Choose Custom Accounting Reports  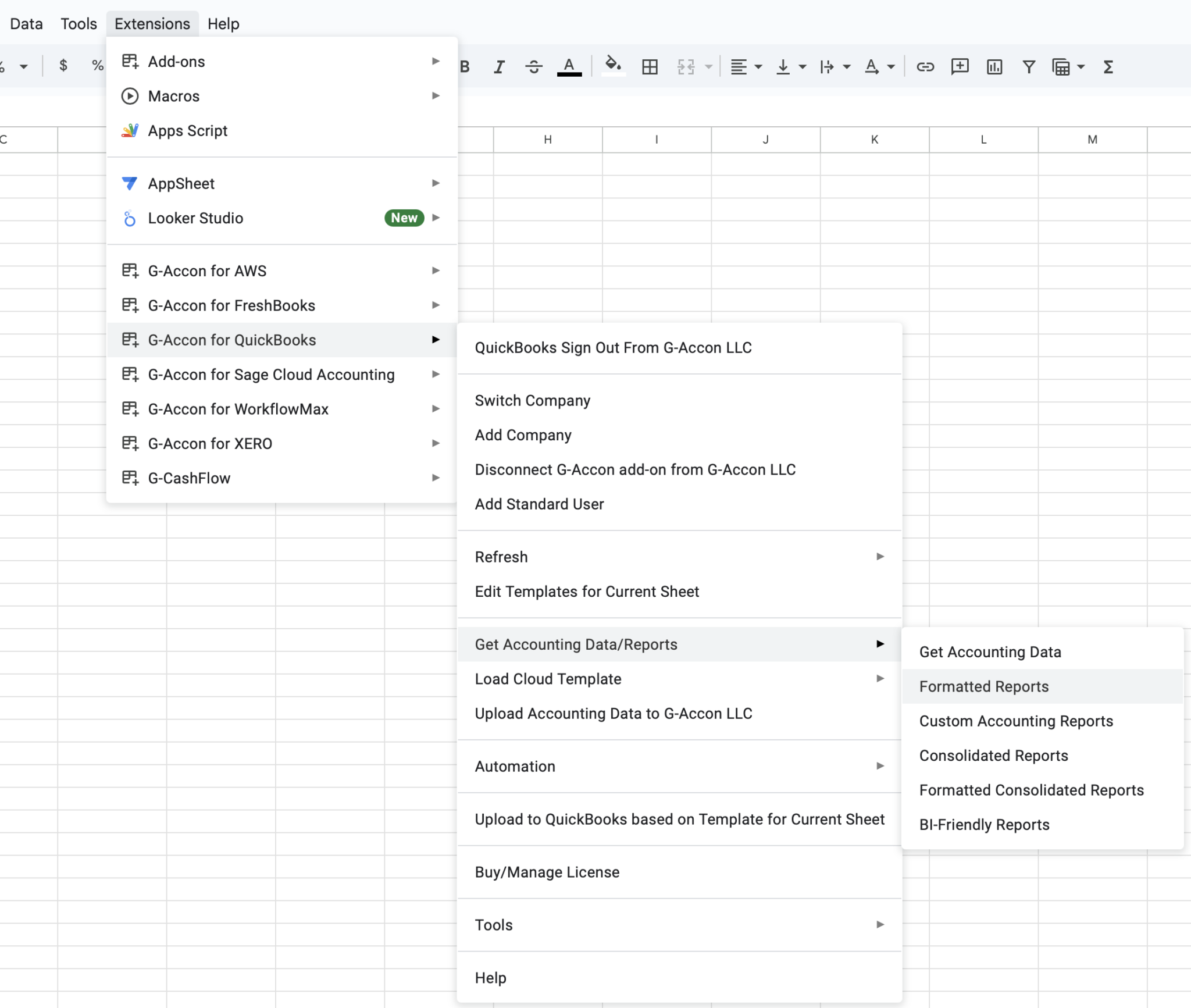1043,721
